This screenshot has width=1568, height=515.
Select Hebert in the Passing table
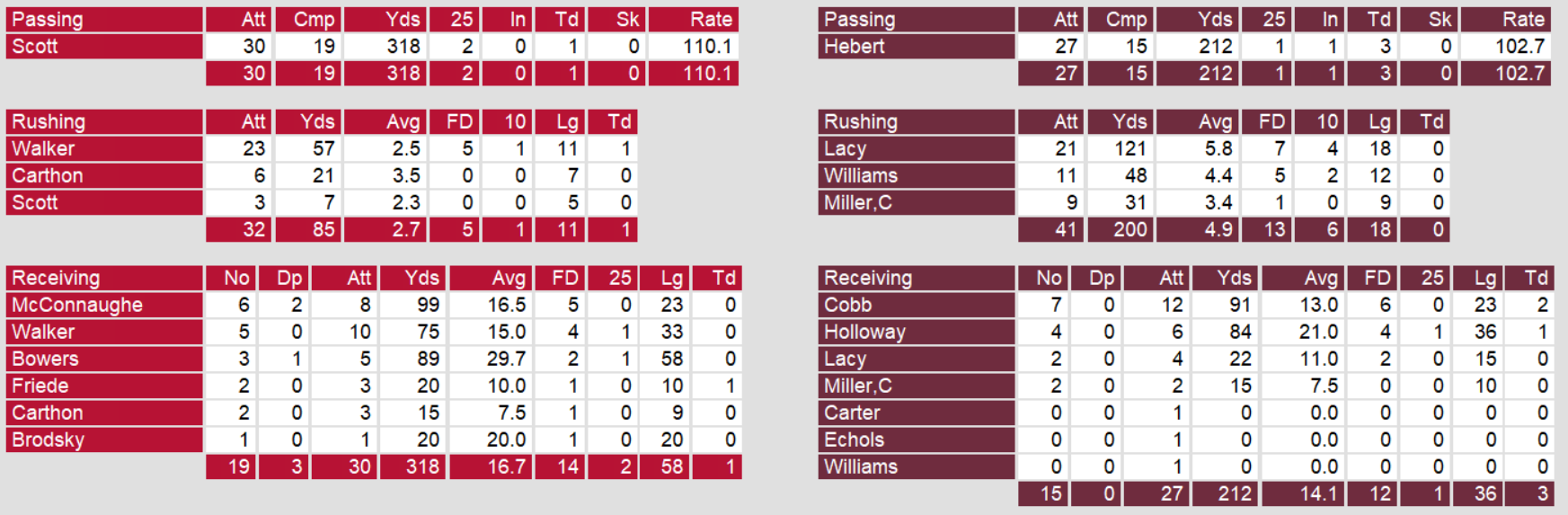855,47
